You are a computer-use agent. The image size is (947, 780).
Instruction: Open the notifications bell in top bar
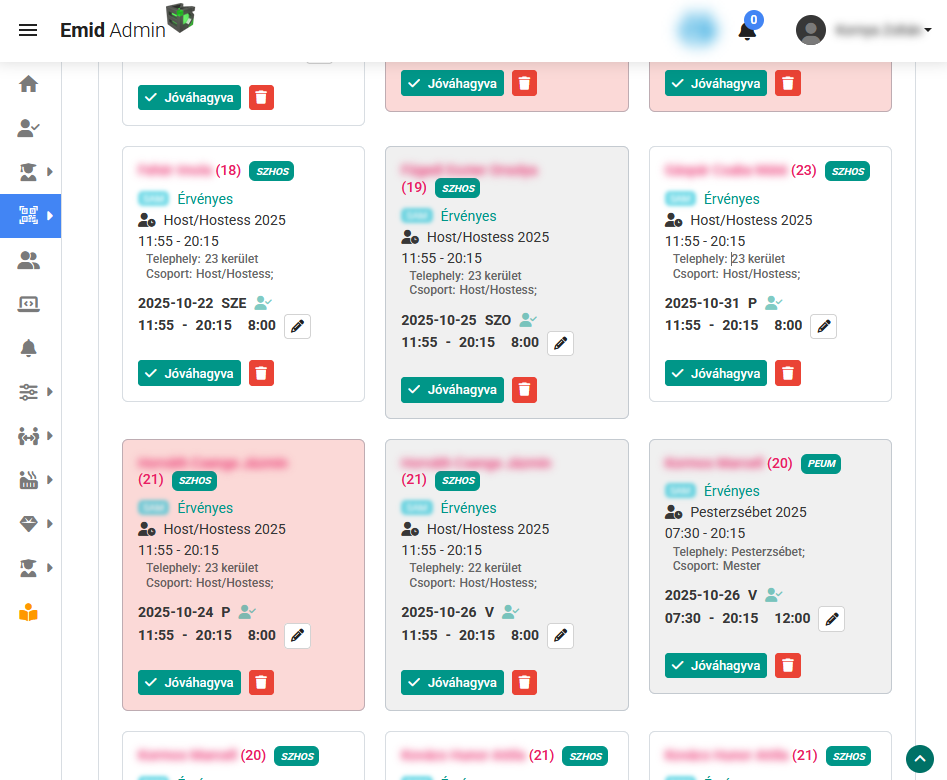coord(747,31)
